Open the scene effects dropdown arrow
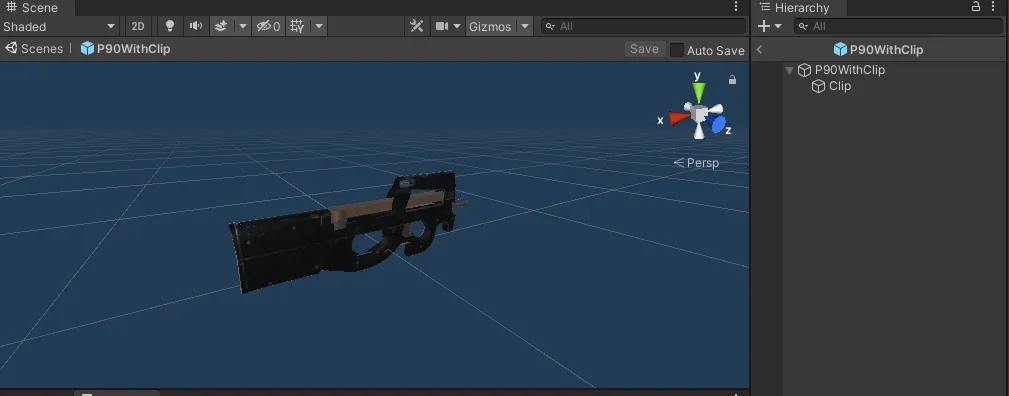 coord(243,26)
